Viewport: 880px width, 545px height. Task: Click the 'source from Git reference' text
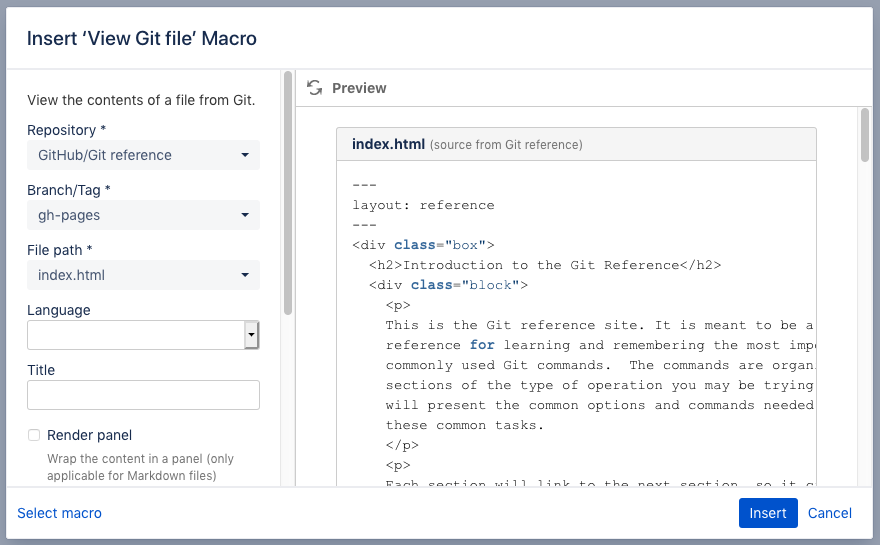pyautogui.click(x=506, y=145)
